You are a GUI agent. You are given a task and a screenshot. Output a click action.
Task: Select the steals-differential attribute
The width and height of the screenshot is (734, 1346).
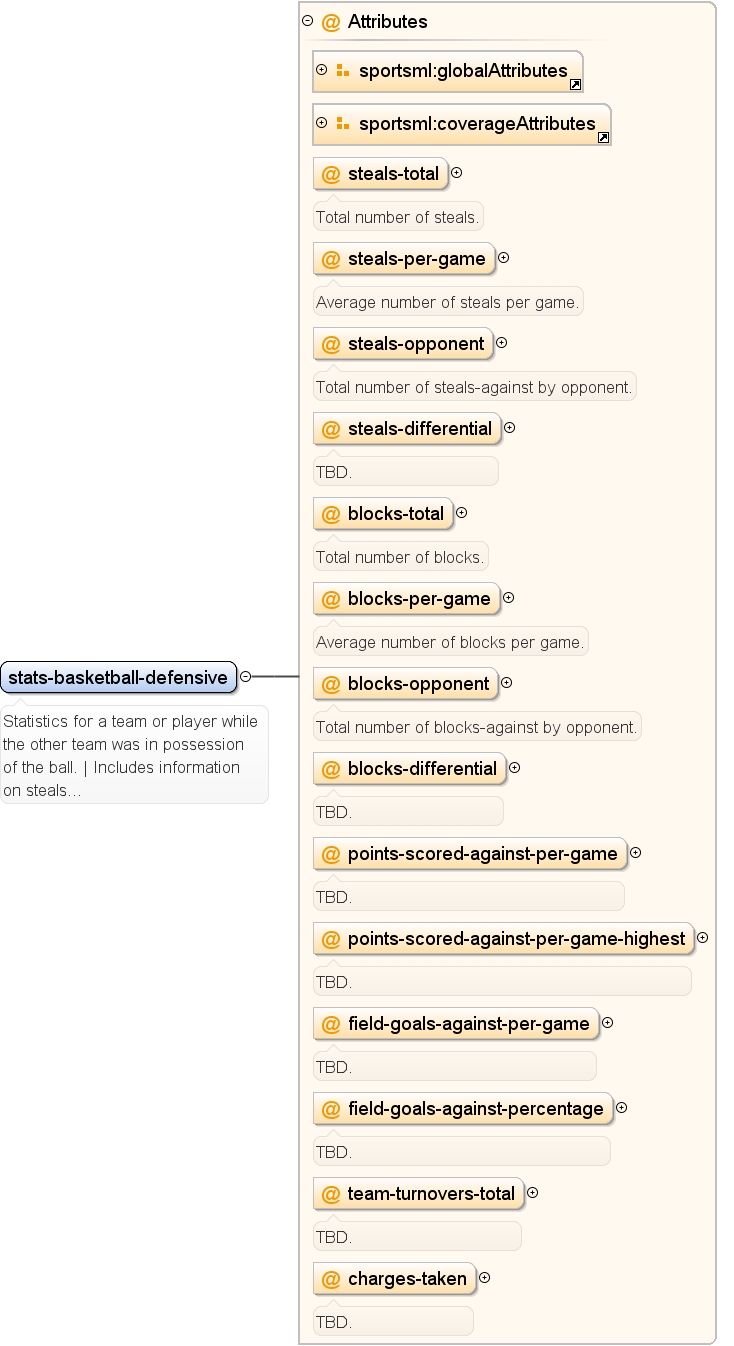pyautogui.click(x=407, y=429)
